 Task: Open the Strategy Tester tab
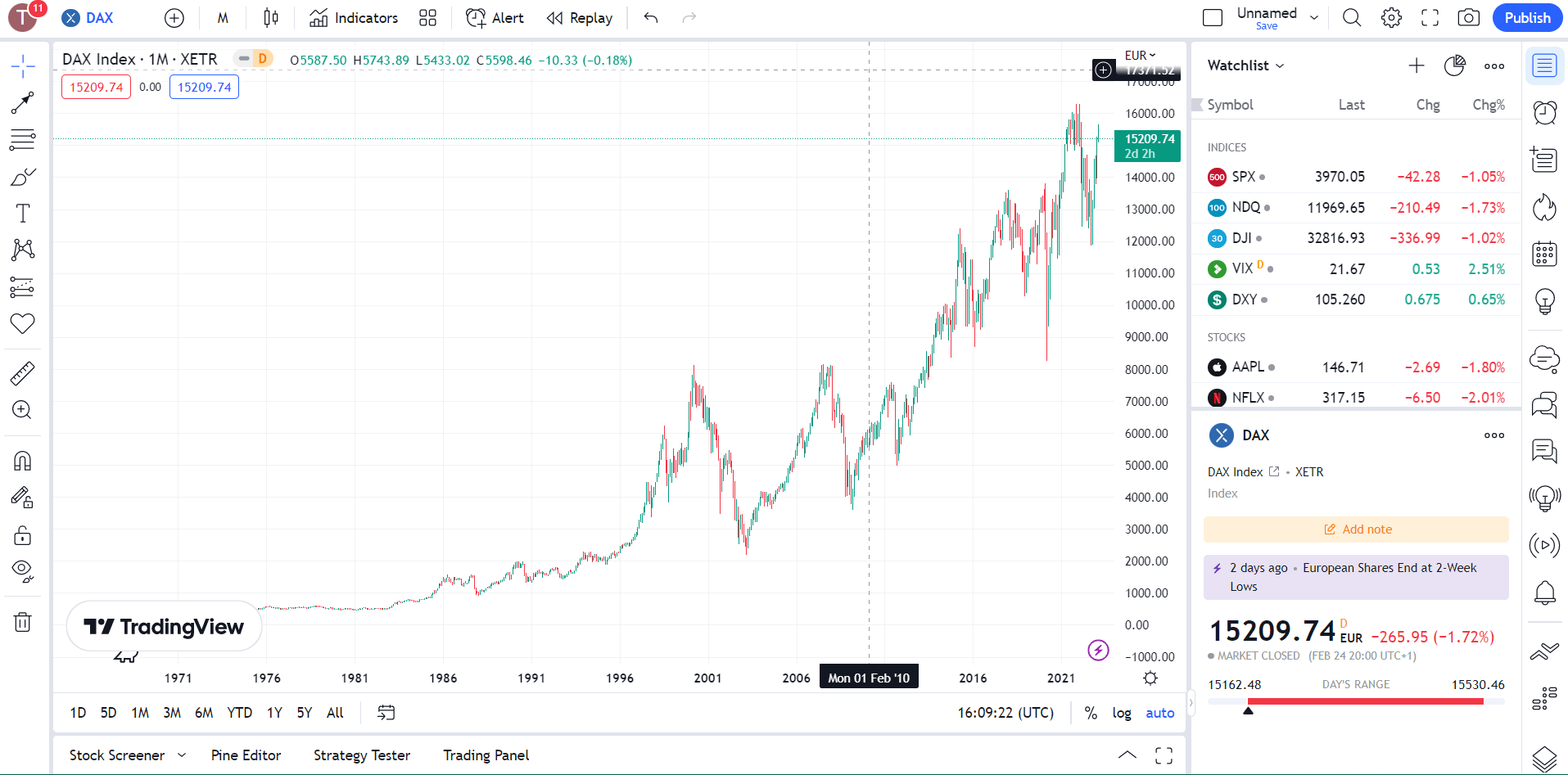362,755
